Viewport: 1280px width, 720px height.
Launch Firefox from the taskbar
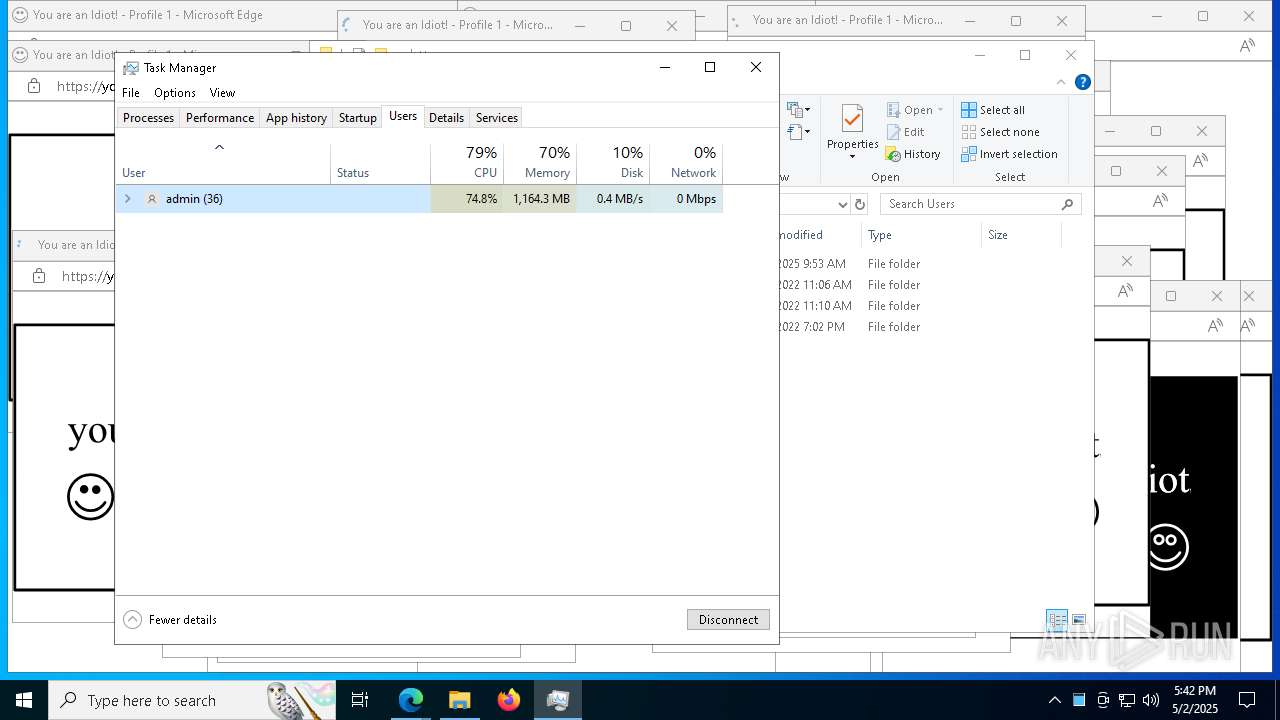click(x=509, y=700)
